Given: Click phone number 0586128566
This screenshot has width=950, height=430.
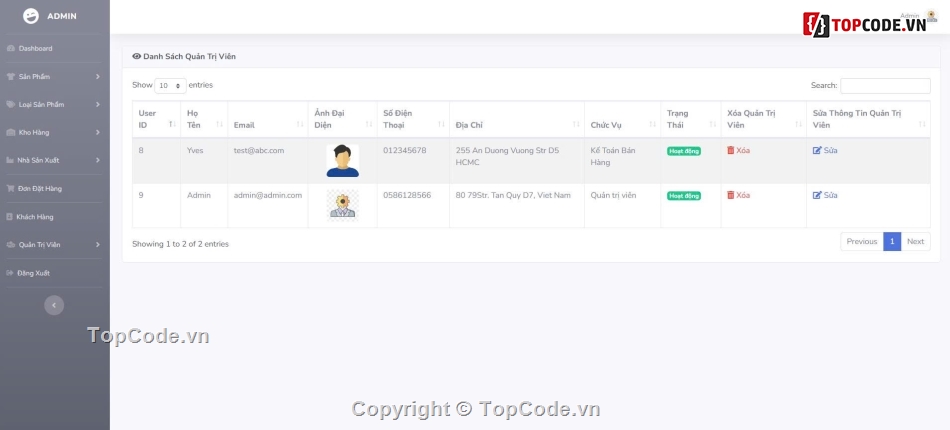Looking at the screenshot, I should [x=407, y=195].
